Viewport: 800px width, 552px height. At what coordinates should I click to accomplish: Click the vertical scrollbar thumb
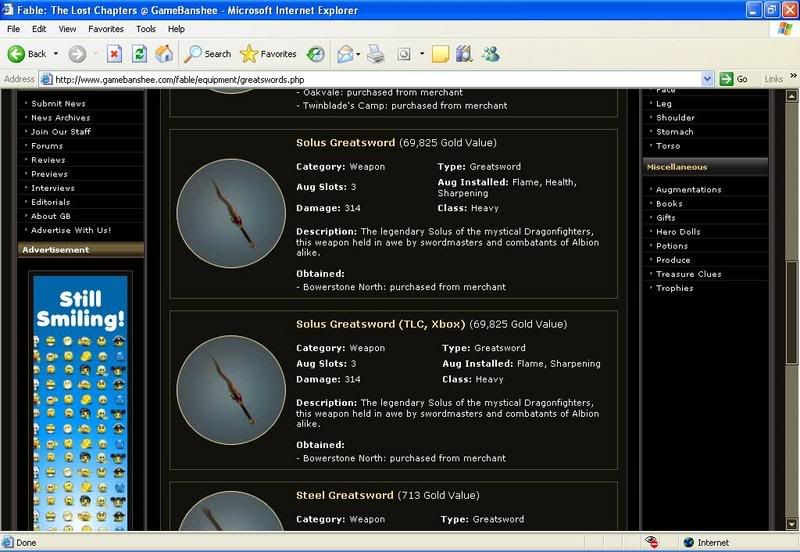coord(791,312)
